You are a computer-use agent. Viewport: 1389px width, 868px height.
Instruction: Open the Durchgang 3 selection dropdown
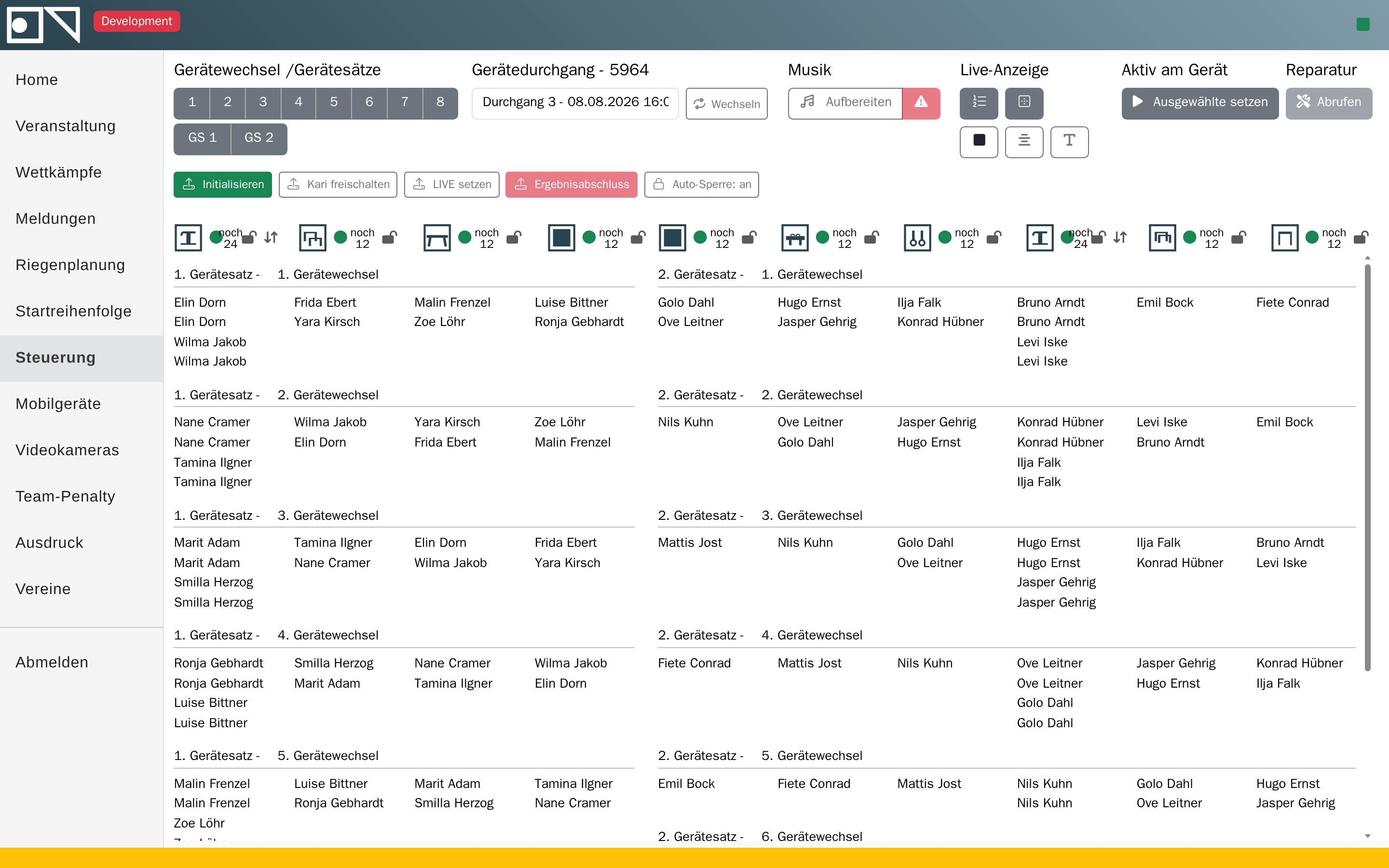pyautogui.click(x=575, y=103)
